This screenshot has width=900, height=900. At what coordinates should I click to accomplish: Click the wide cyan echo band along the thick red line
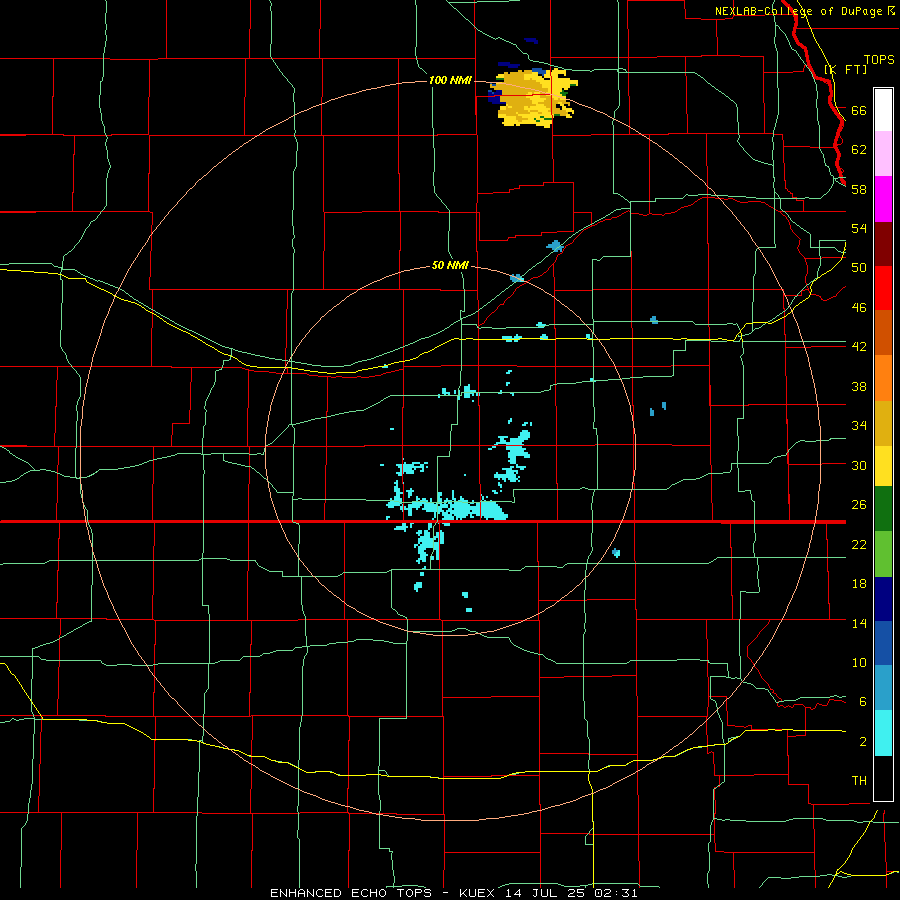click(x=448, y=507)
